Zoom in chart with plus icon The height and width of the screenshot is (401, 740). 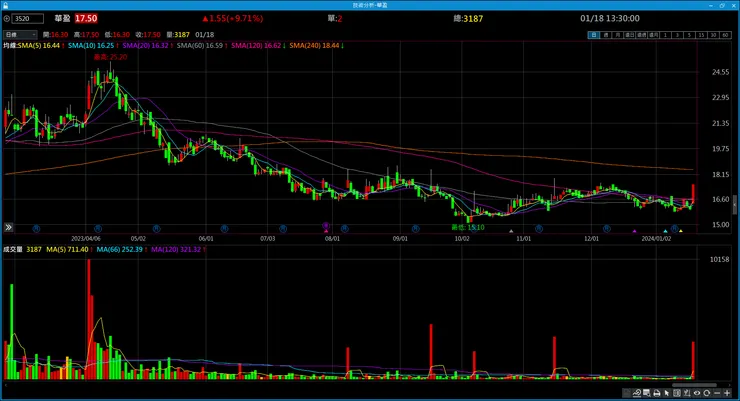point(727,393)
